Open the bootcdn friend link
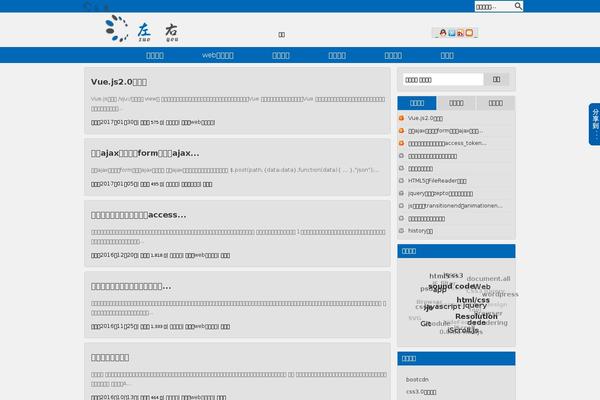 pos(417,380)
